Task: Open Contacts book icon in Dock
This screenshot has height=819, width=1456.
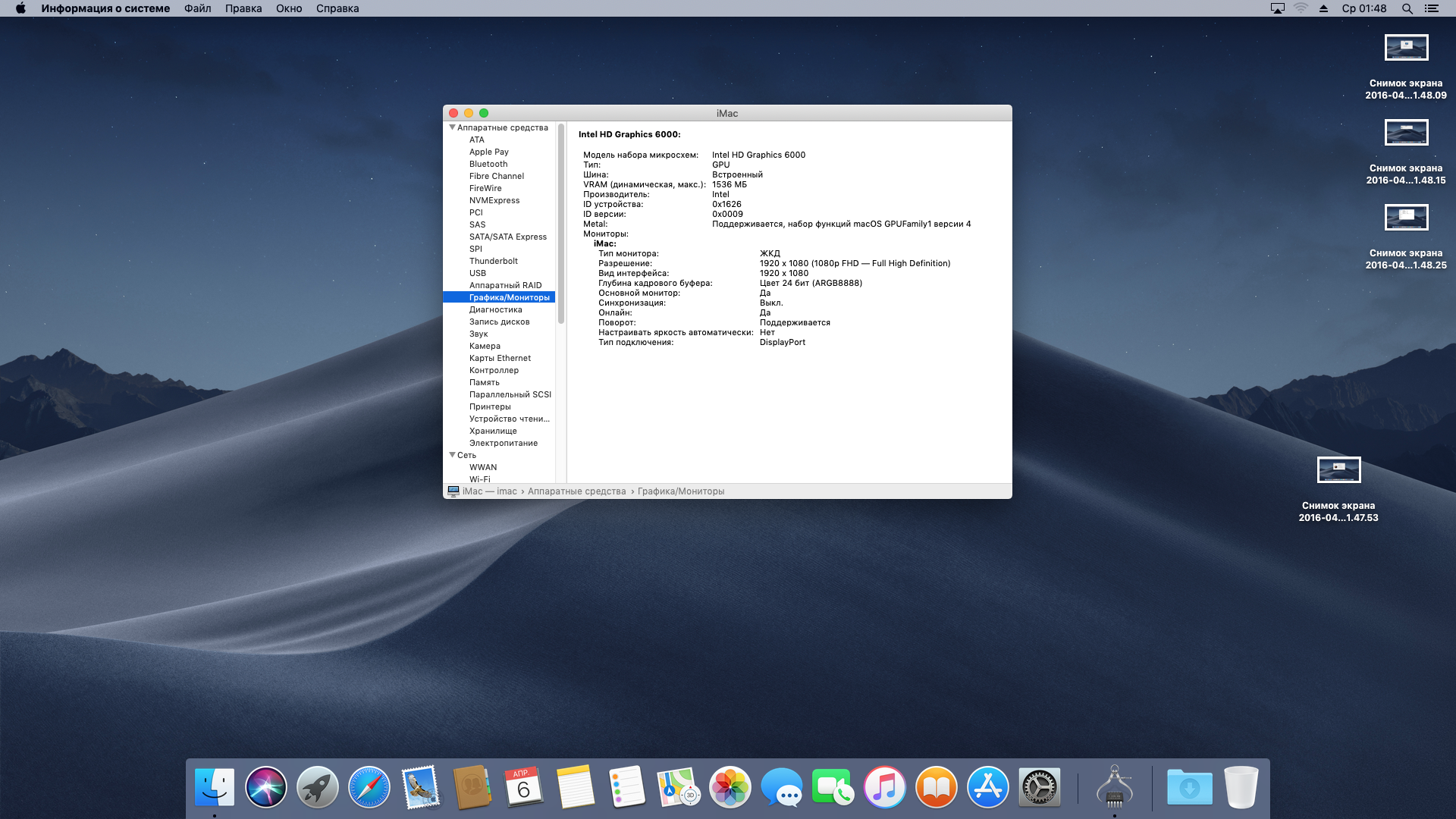Action: pos(472,787)
